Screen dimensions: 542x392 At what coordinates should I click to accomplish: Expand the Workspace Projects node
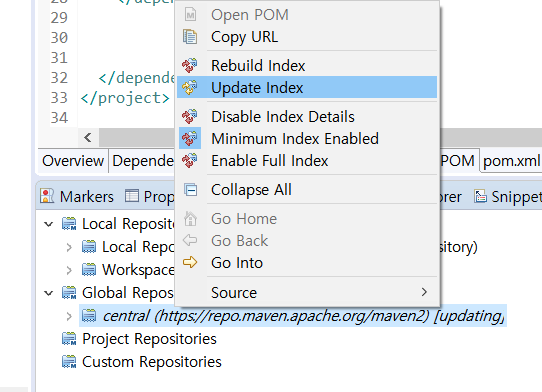tap(69, 270)
